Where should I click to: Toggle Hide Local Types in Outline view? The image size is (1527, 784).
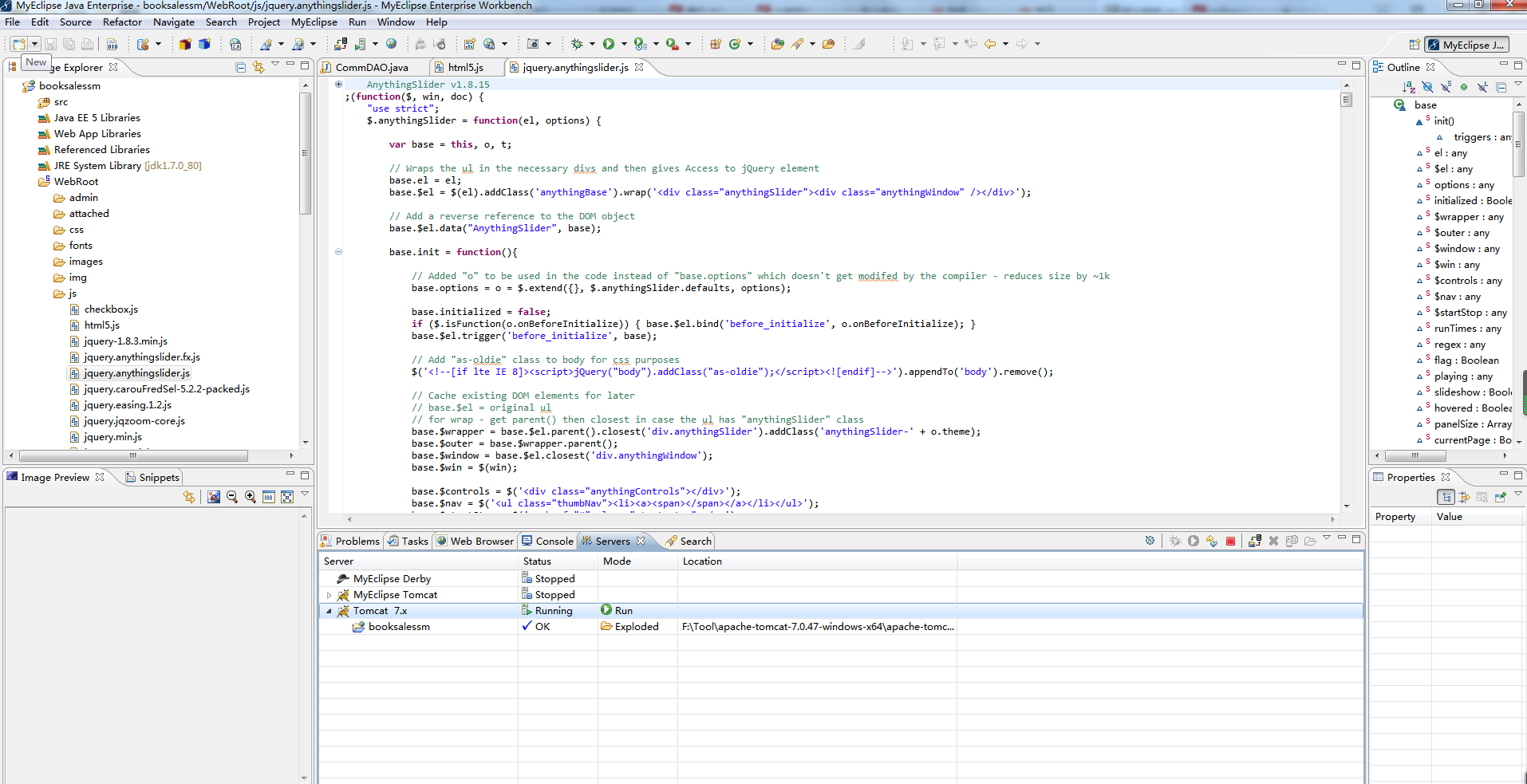[1482, 87]
